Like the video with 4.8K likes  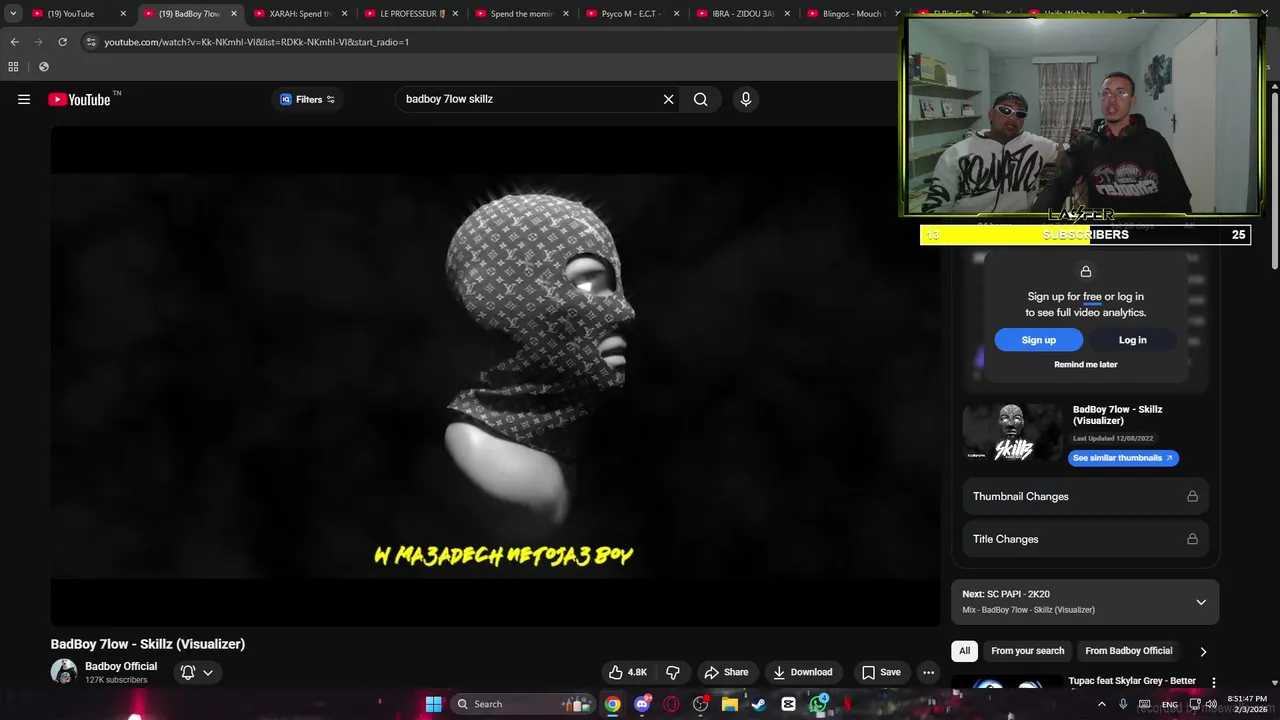pos(628,672)
